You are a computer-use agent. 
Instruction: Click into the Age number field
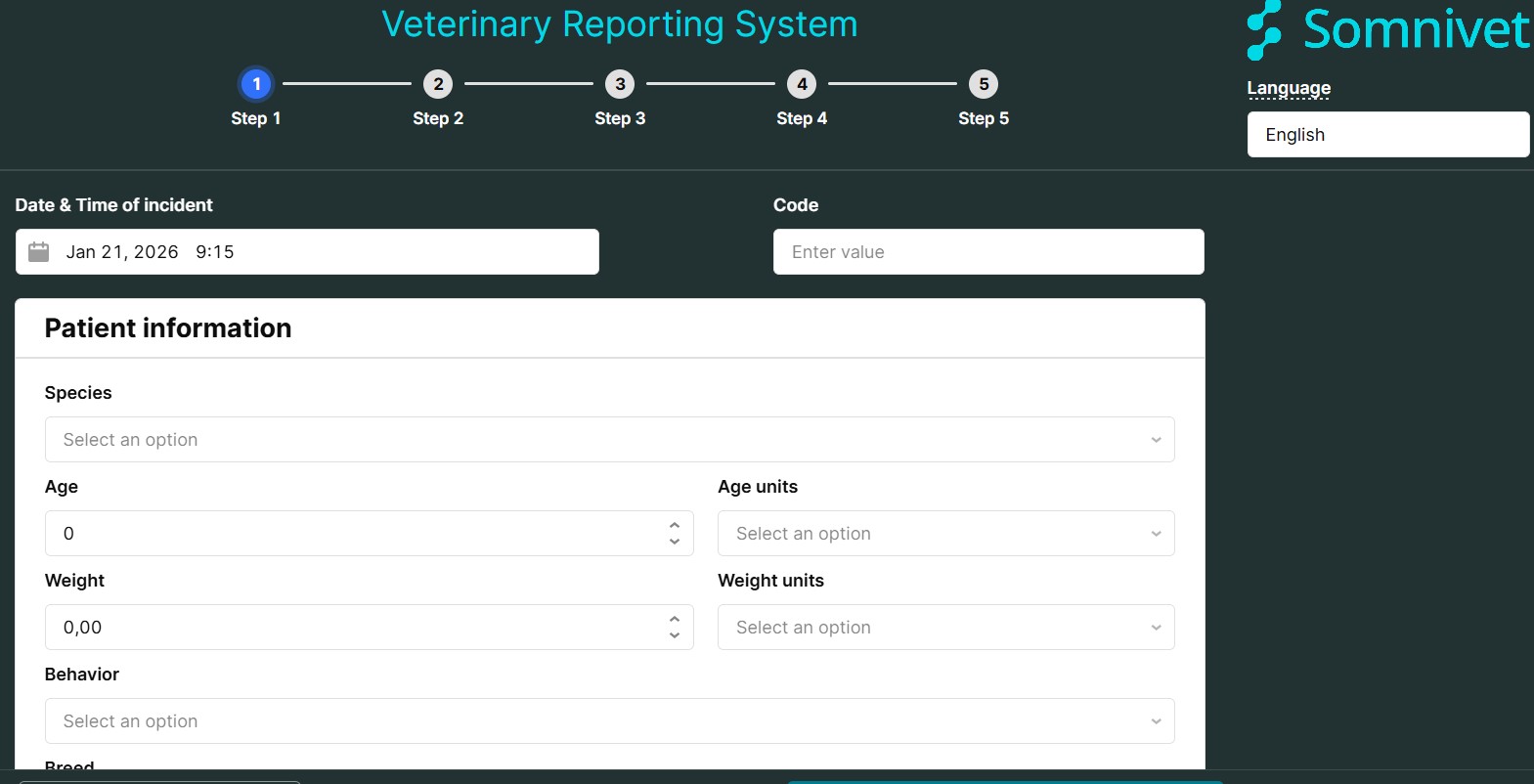370,534
